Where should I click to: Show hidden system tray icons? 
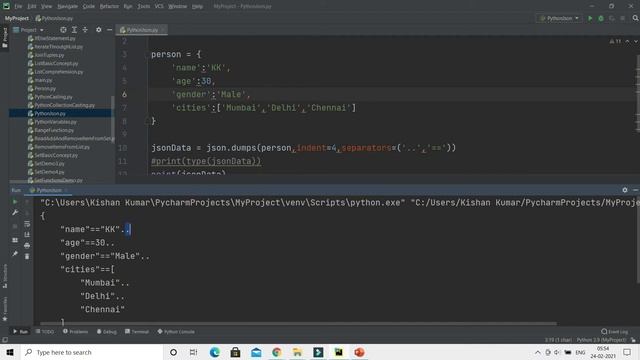(x=538, y=352)
